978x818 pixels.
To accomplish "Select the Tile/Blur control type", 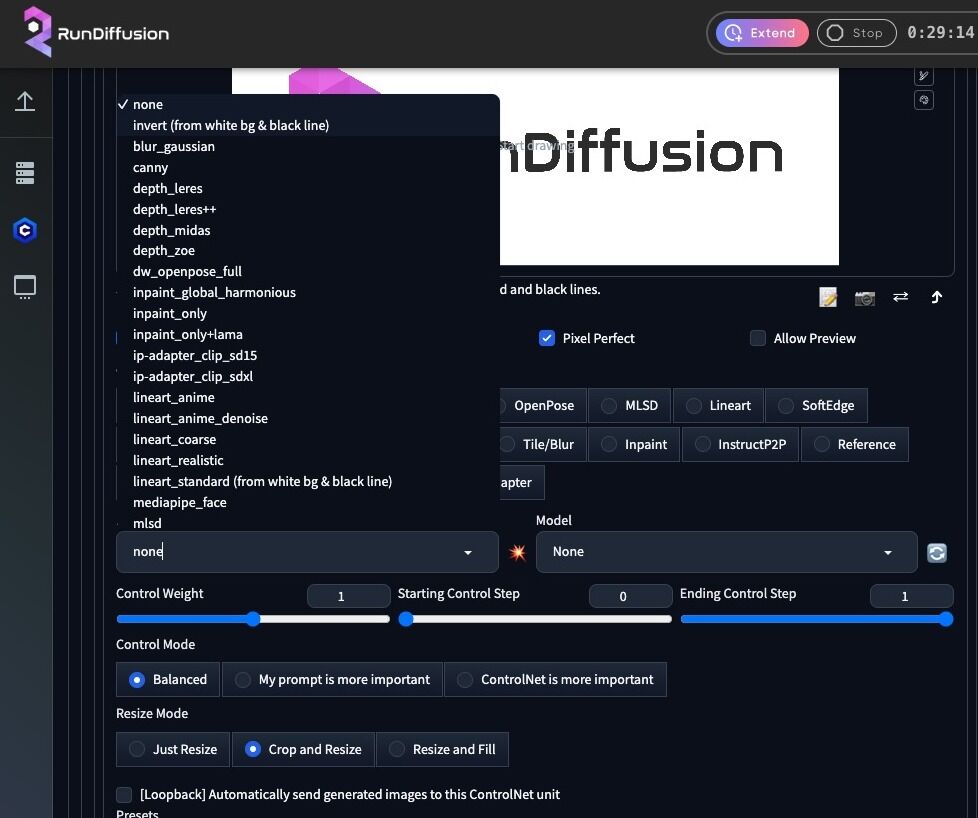I will click(543, 444).
